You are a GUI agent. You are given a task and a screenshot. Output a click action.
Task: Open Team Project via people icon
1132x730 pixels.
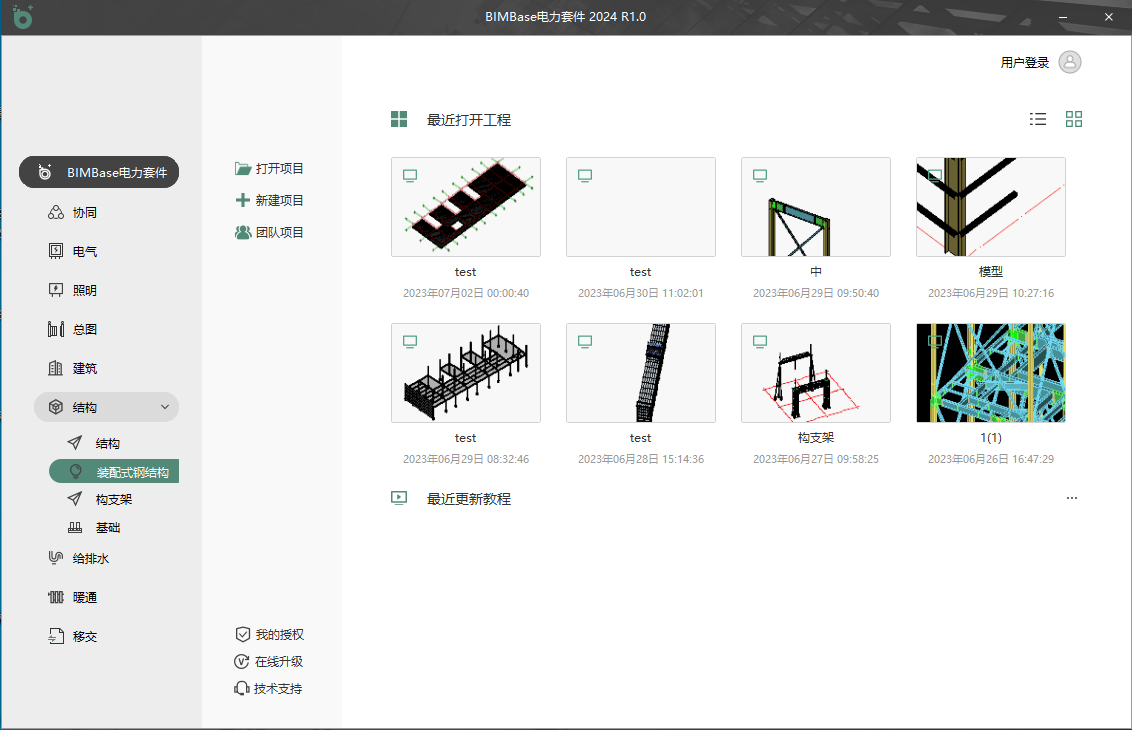(x=242, y=232)
